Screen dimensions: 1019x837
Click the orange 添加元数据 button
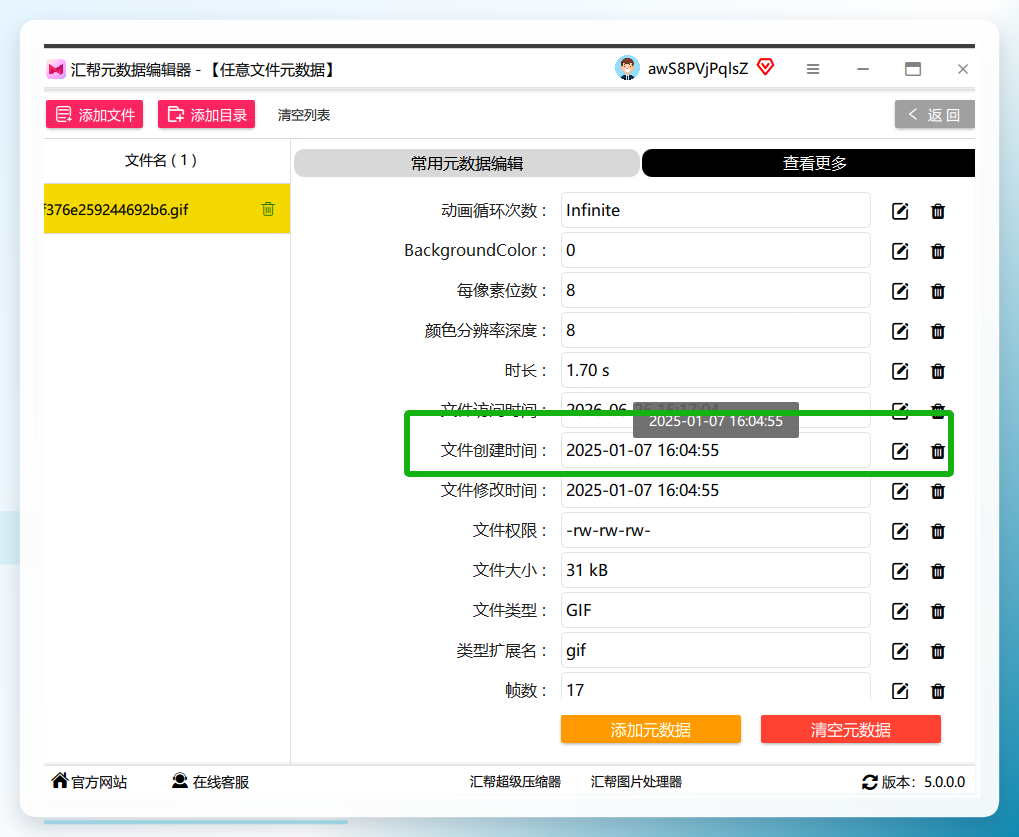point(651,729)
